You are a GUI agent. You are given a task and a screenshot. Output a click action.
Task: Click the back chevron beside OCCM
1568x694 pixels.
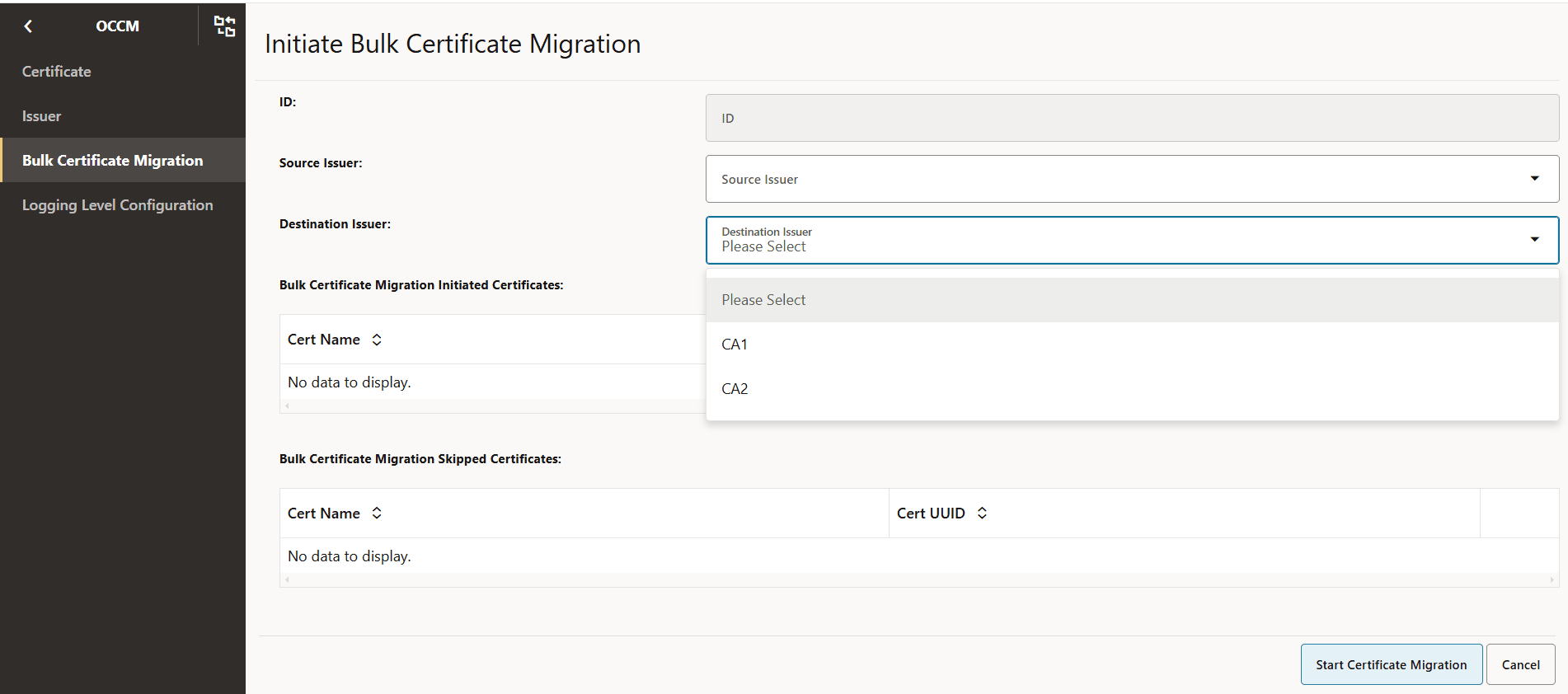click(28, 26)
